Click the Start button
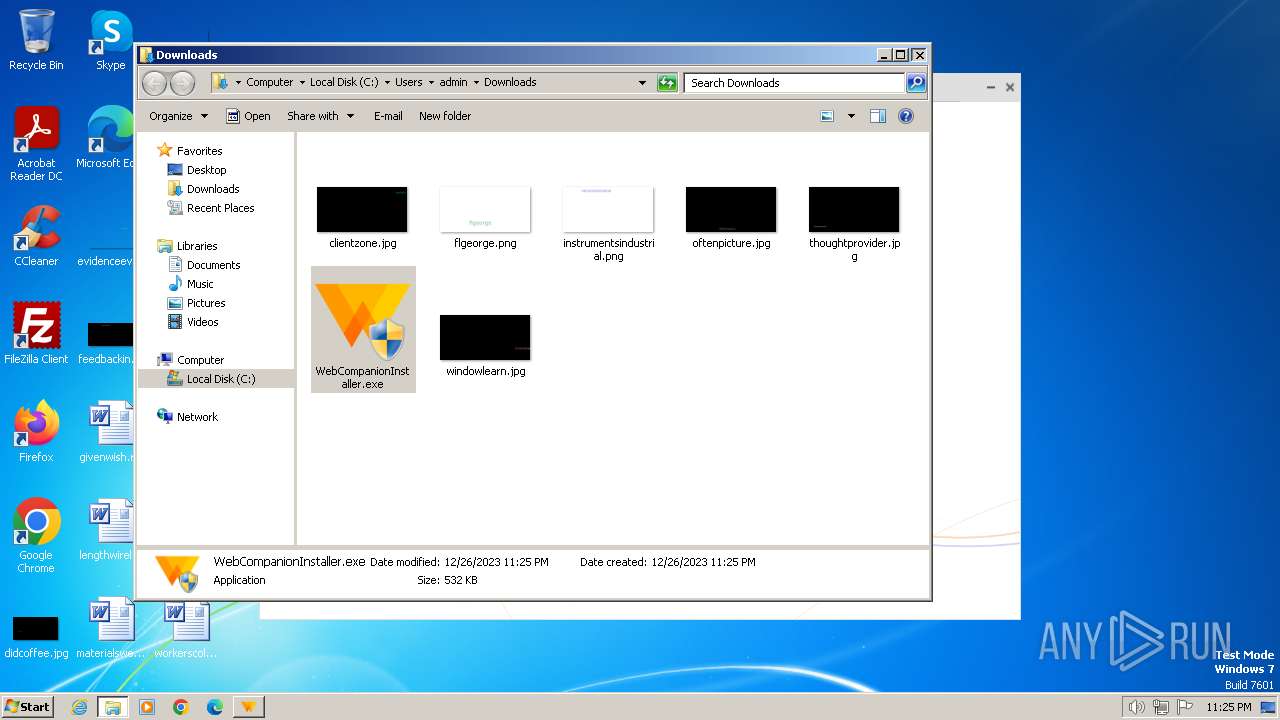Image resolution: width=1280 pixels, height=720 pixels. click(28, 707)
